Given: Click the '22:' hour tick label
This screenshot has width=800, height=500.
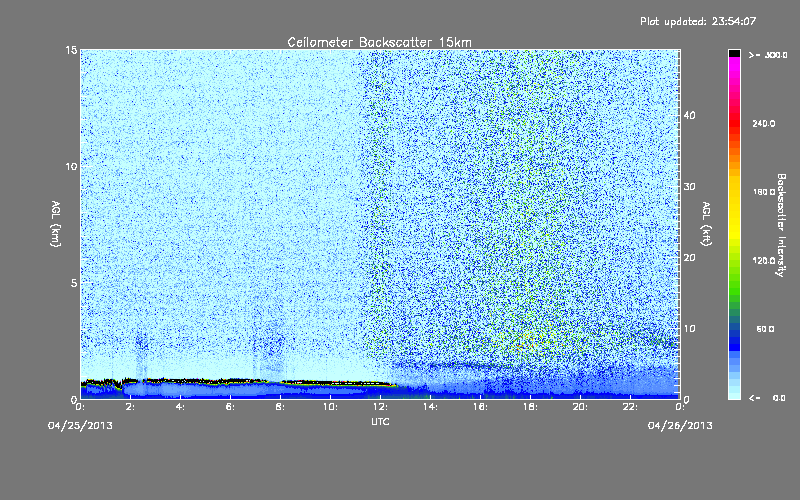Looking at the screenshot, I should pos(631,407).
